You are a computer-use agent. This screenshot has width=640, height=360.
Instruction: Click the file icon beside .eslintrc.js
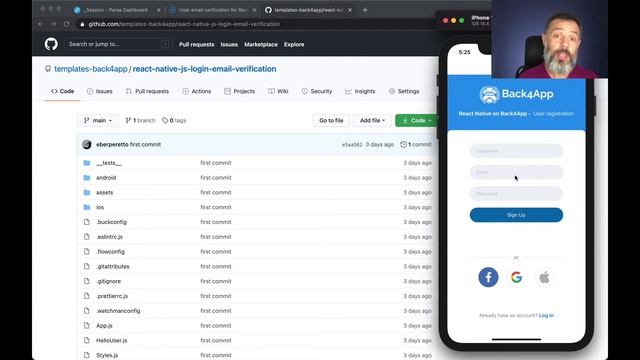(87, 237)
